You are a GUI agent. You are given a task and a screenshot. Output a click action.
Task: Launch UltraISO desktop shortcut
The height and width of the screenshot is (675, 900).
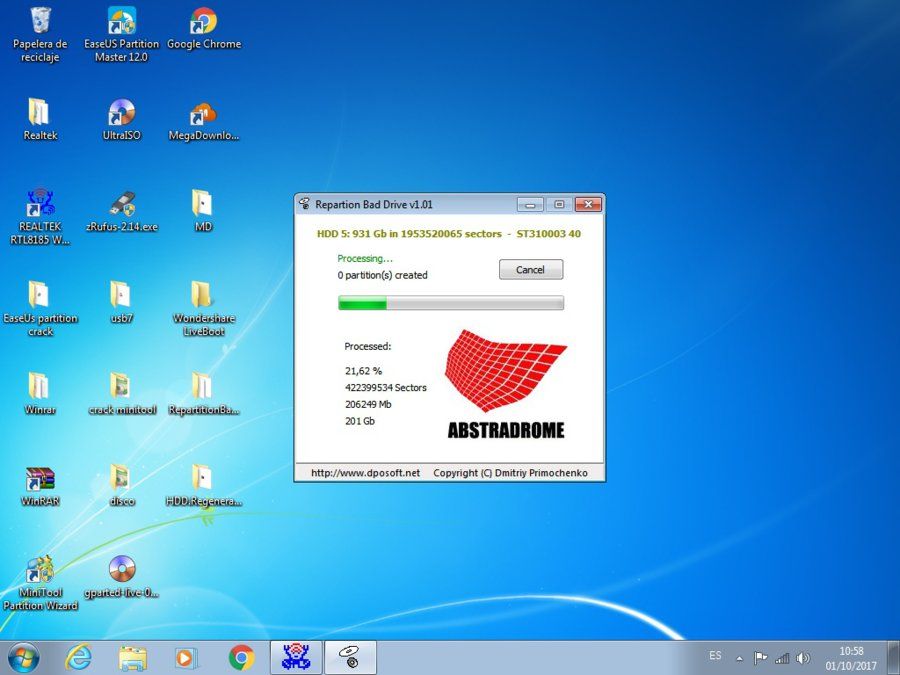point(121,119)
